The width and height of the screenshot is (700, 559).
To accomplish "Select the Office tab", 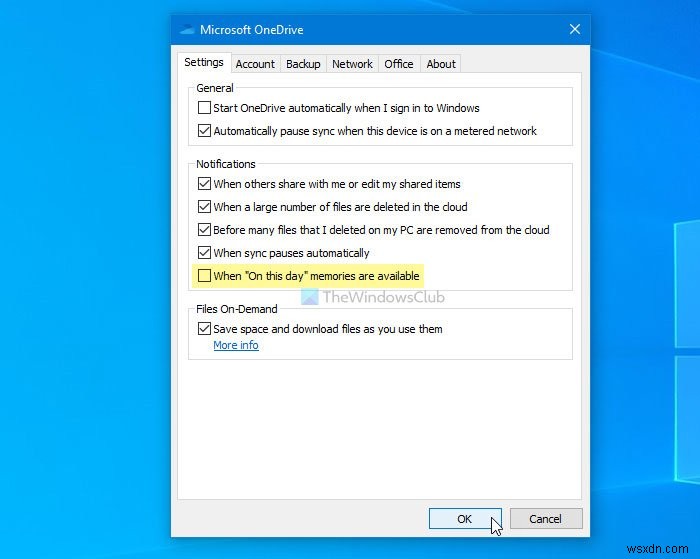I will tap(399, 64).
